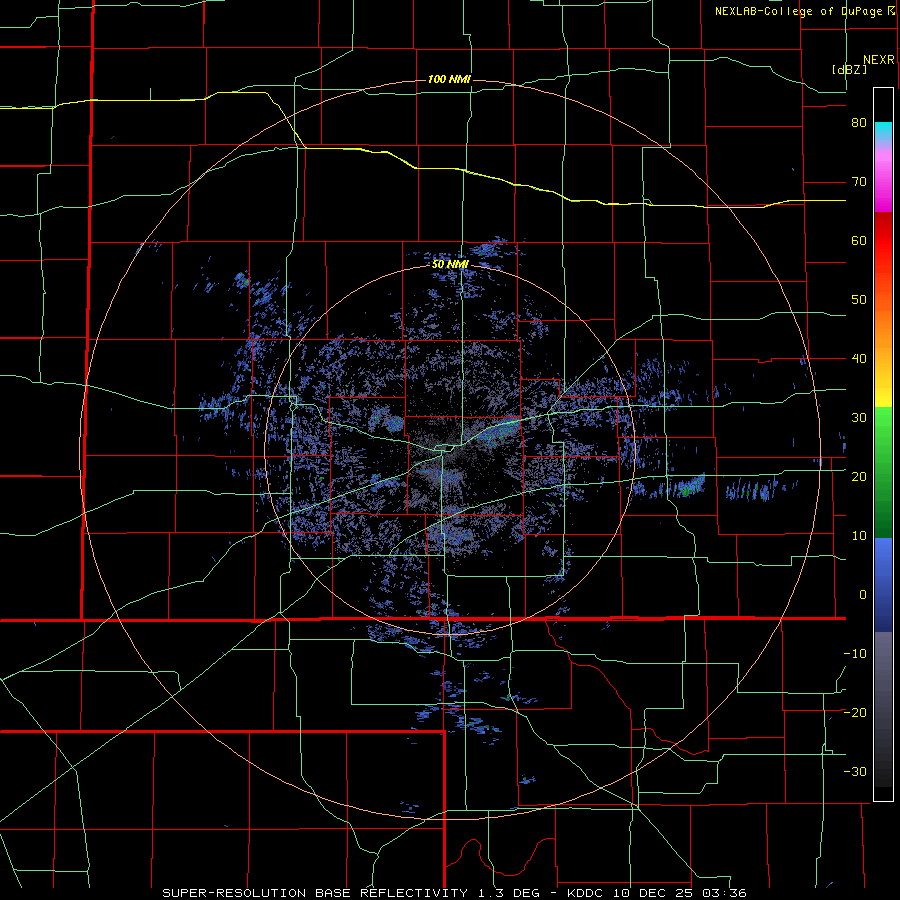Click the NEXR label above color scale
The image size is (900, 900).
(x=879, y=60)
